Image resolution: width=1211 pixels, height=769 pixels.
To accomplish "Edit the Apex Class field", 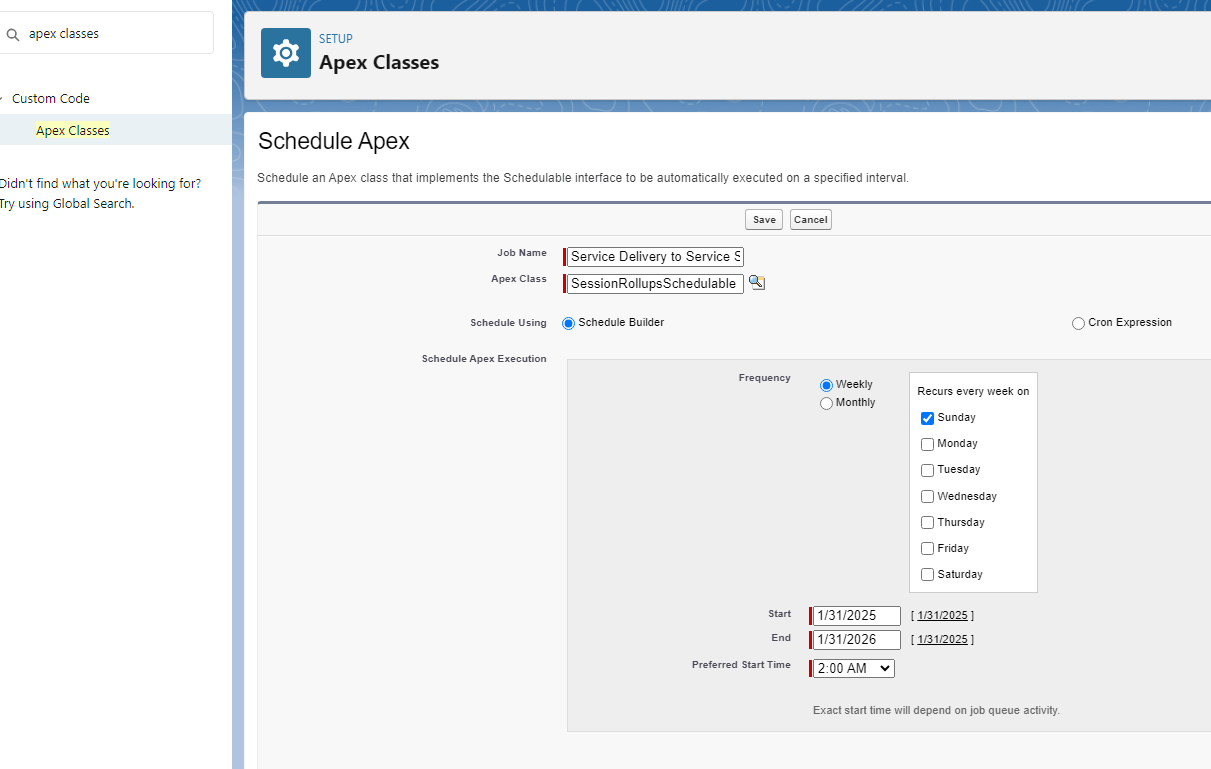I will pyautogui.click(x=655, y=284).
